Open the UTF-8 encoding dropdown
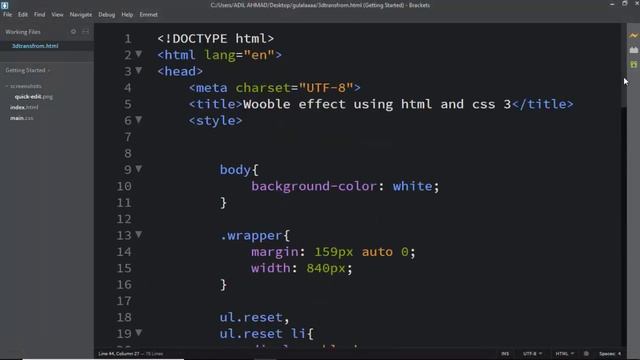The width and height of the screenshot is (640, 360). point(533,353)
